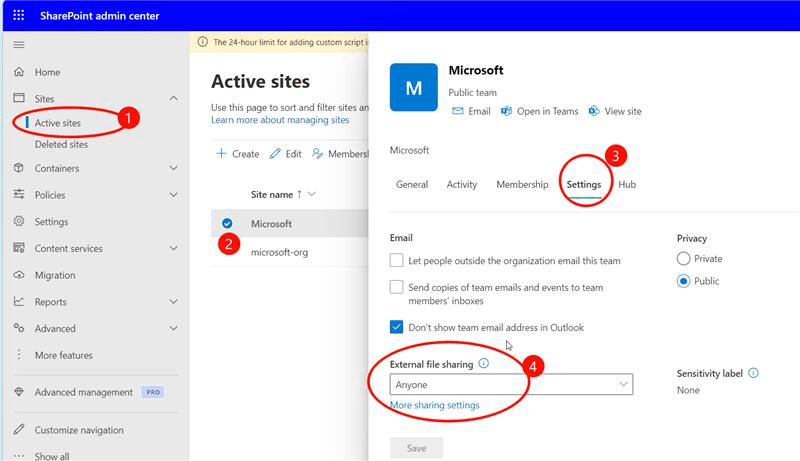Open the External file sharing dropdown

tap(511, 385)
